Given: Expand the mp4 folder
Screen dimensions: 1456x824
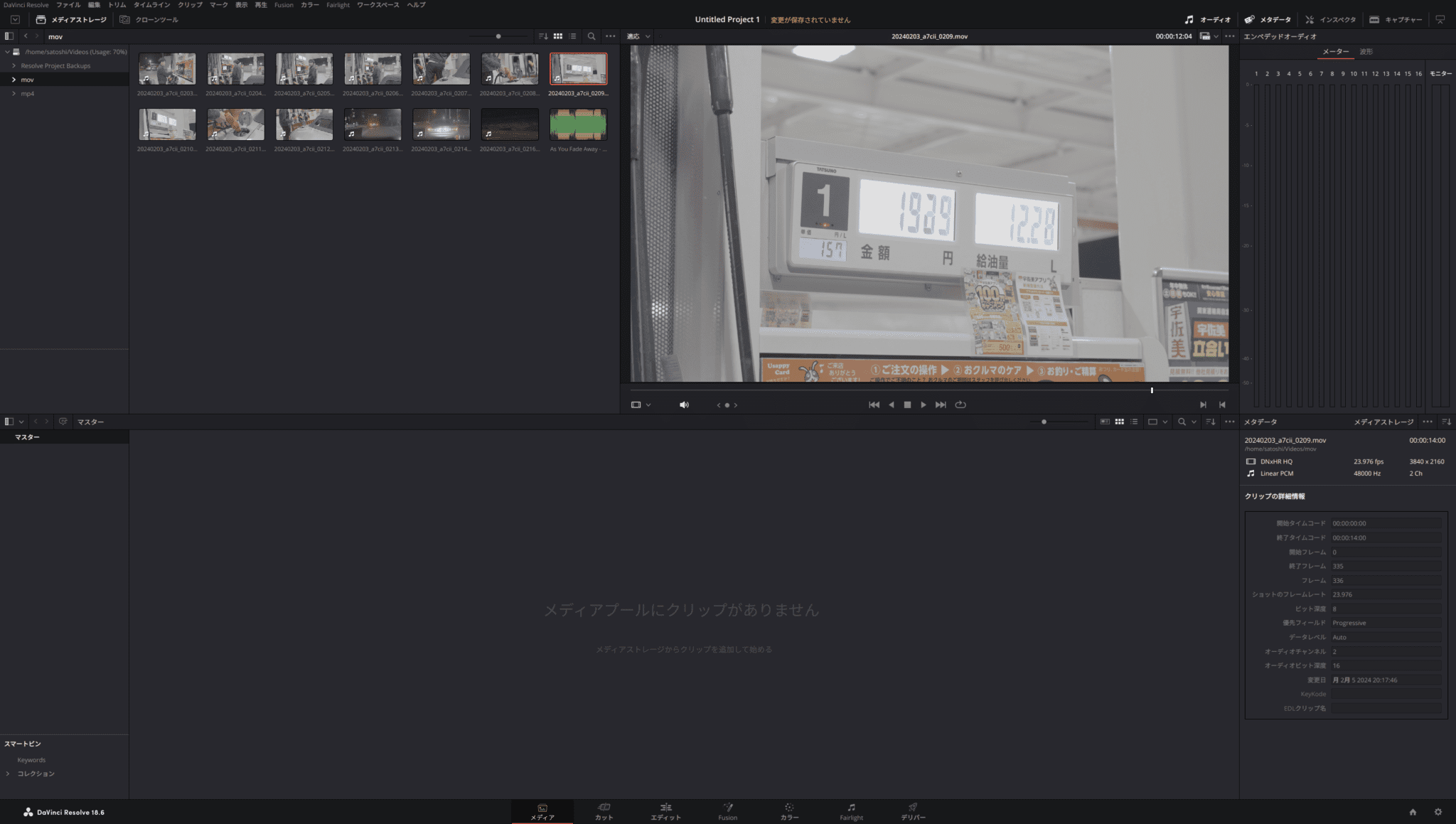Looking at the screenshot, I should 14,93.
